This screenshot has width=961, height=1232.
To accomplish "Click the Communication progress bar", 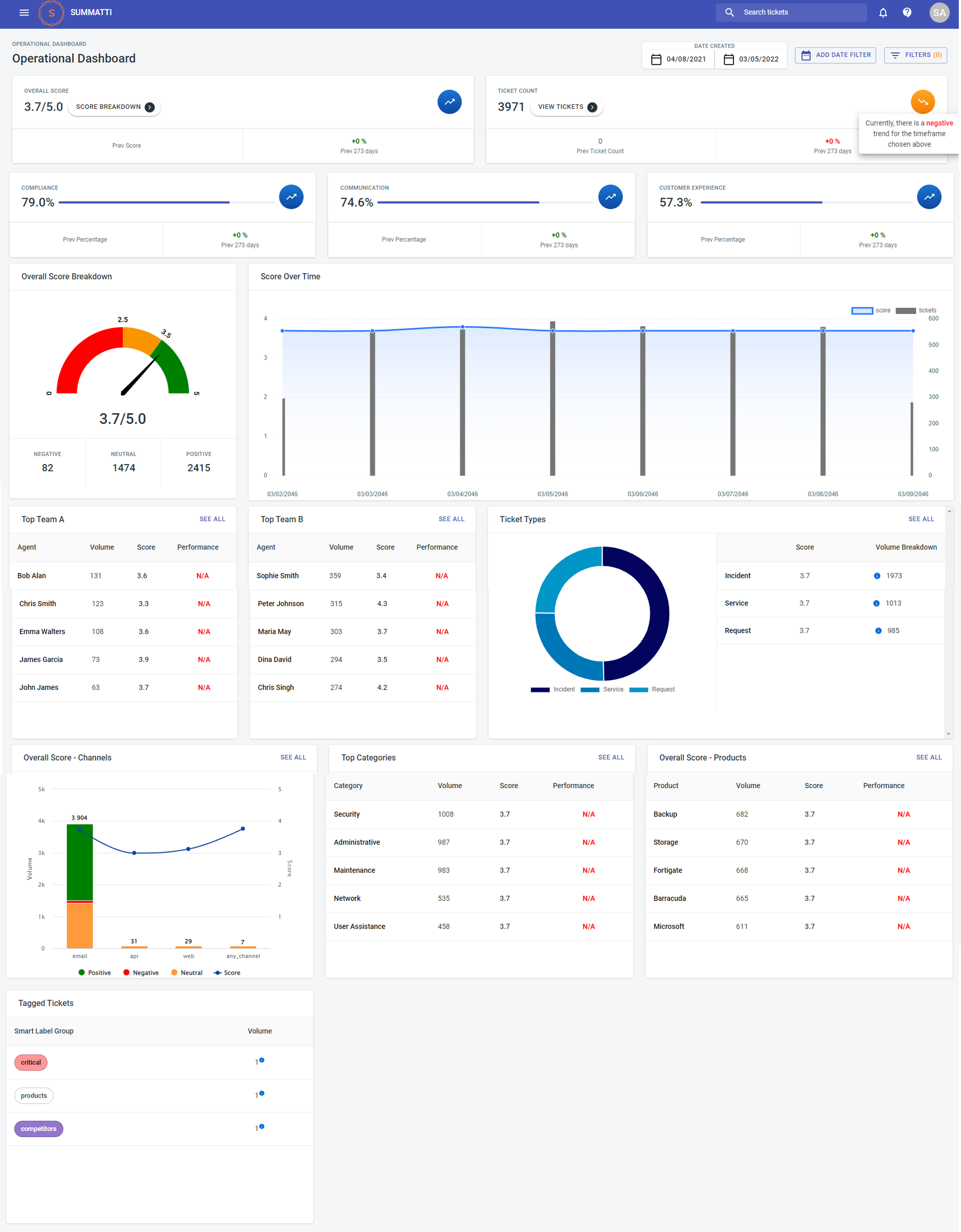I will pos(486,202).
